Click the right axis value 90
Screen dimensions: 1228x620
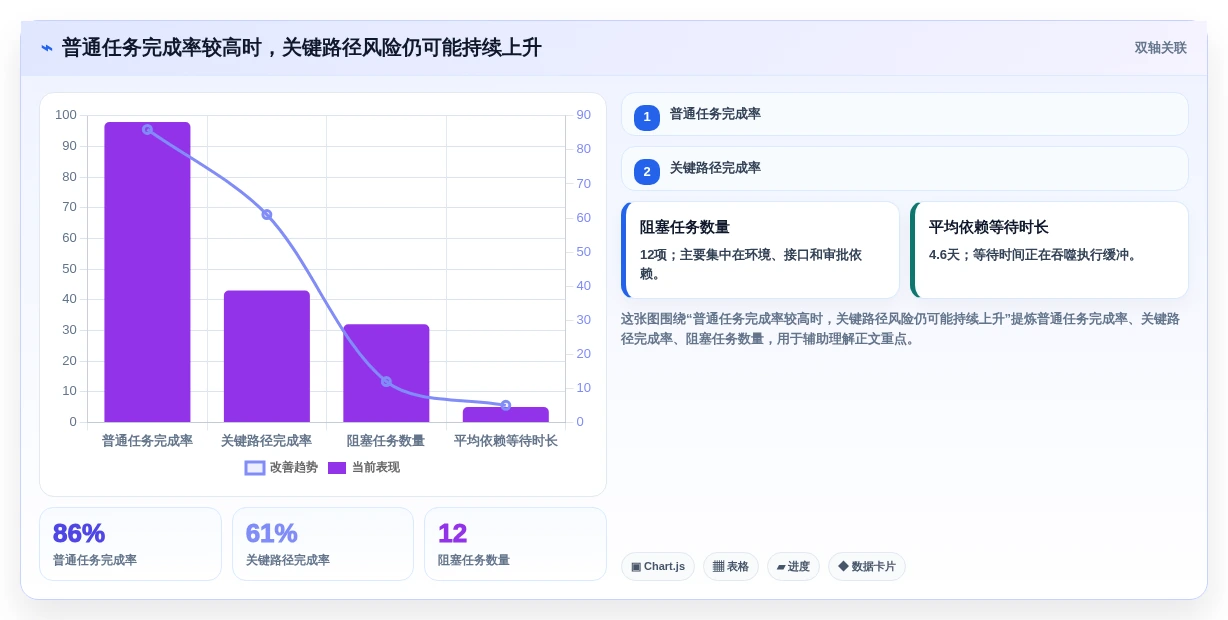(584, 115)
